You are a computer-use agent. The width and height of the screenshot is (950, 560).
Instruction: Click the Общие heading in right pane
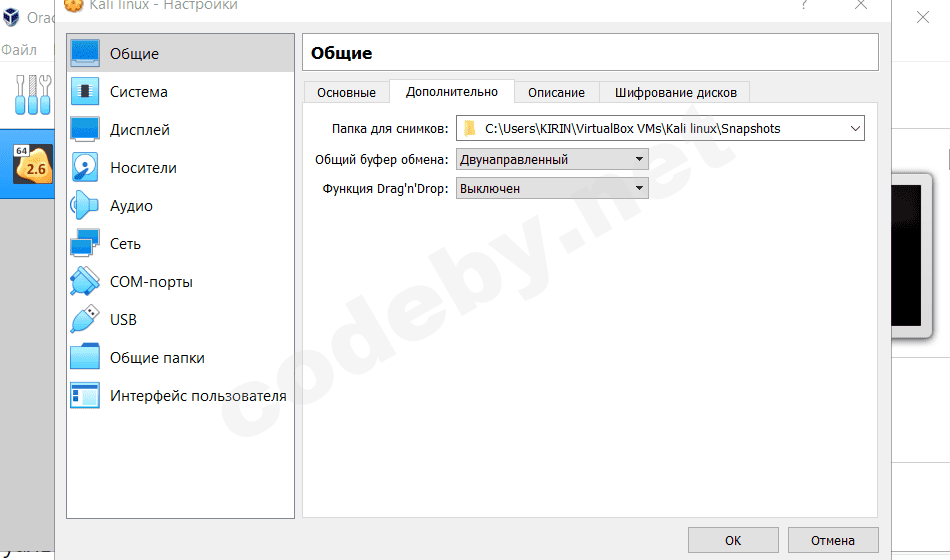tap(342, 53)
